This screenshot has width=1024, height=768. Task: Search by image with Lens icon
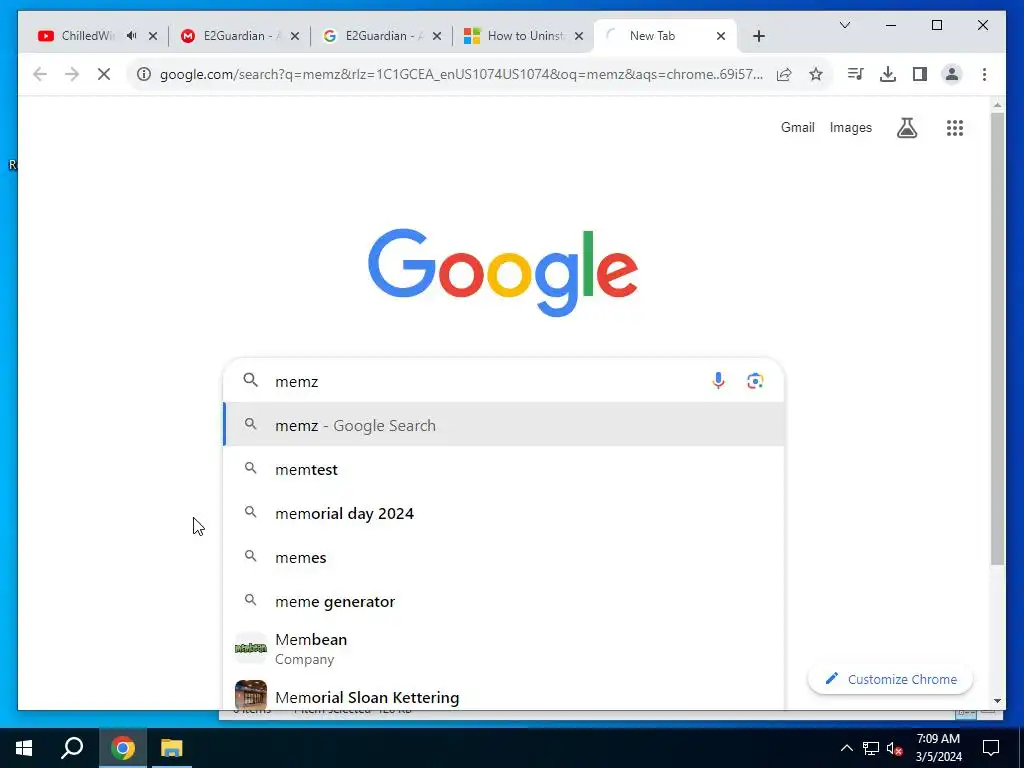tap(755, 381)
